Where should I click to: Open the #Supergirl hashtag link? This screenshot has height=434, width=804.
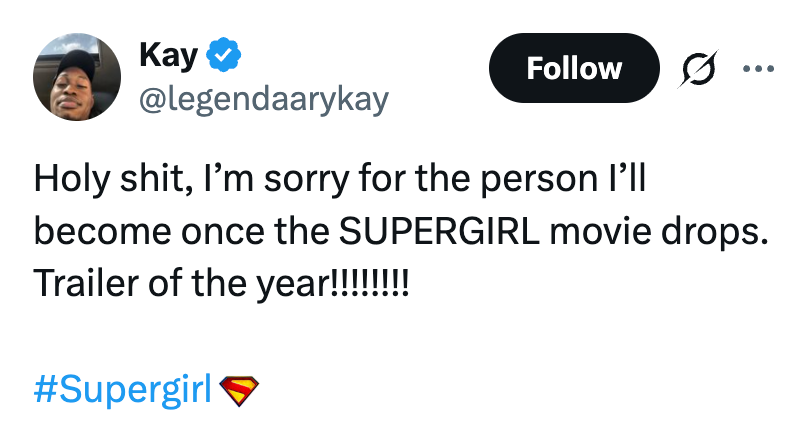tap(124, 389)
